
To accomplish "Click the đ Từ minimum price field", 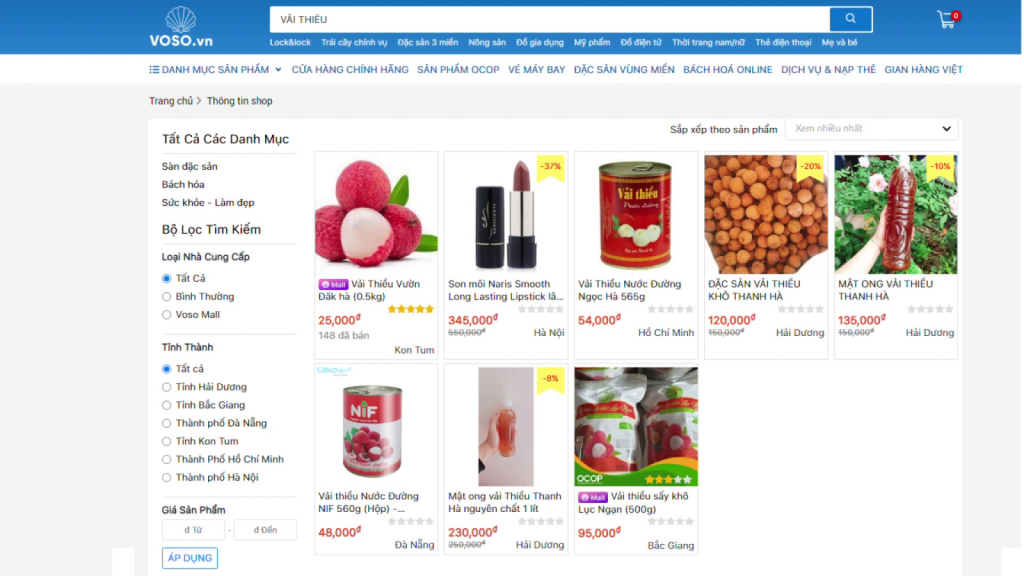I will coord(193,530).
